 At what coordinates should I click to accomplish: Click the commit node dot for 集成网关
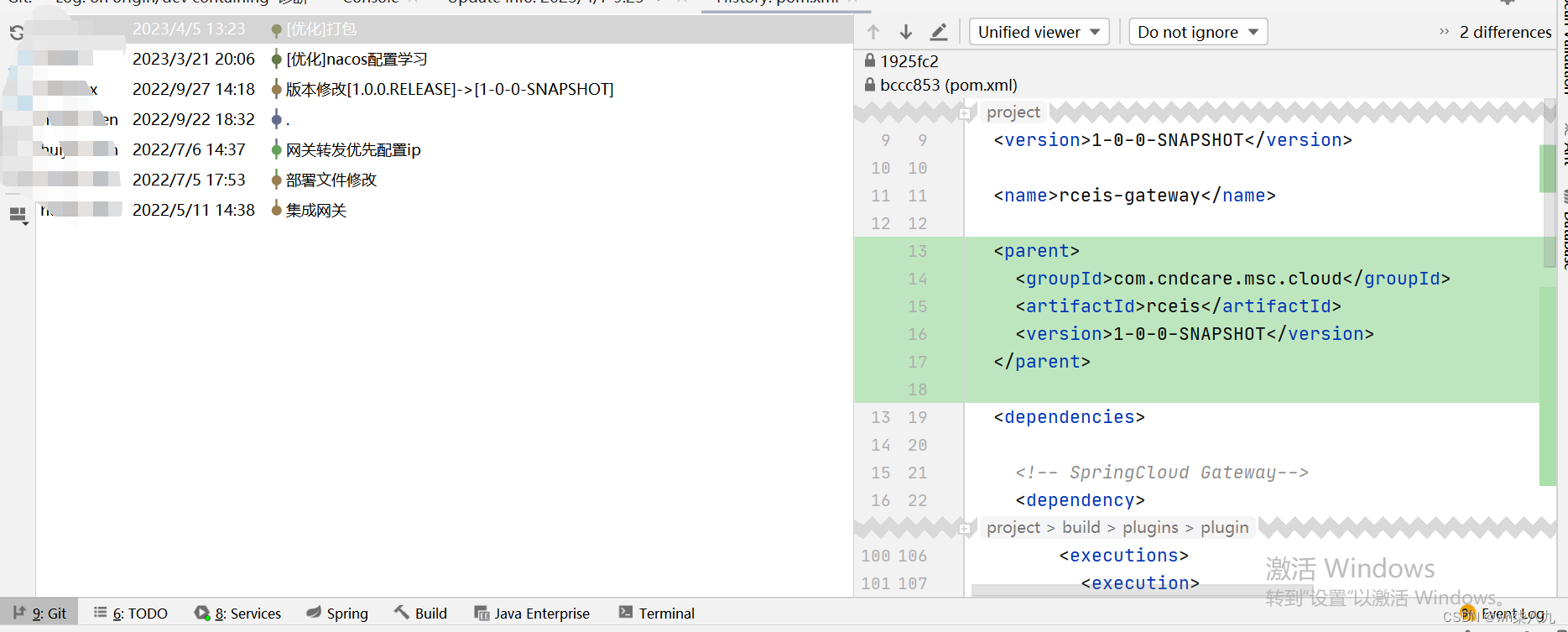pos(276,209)
